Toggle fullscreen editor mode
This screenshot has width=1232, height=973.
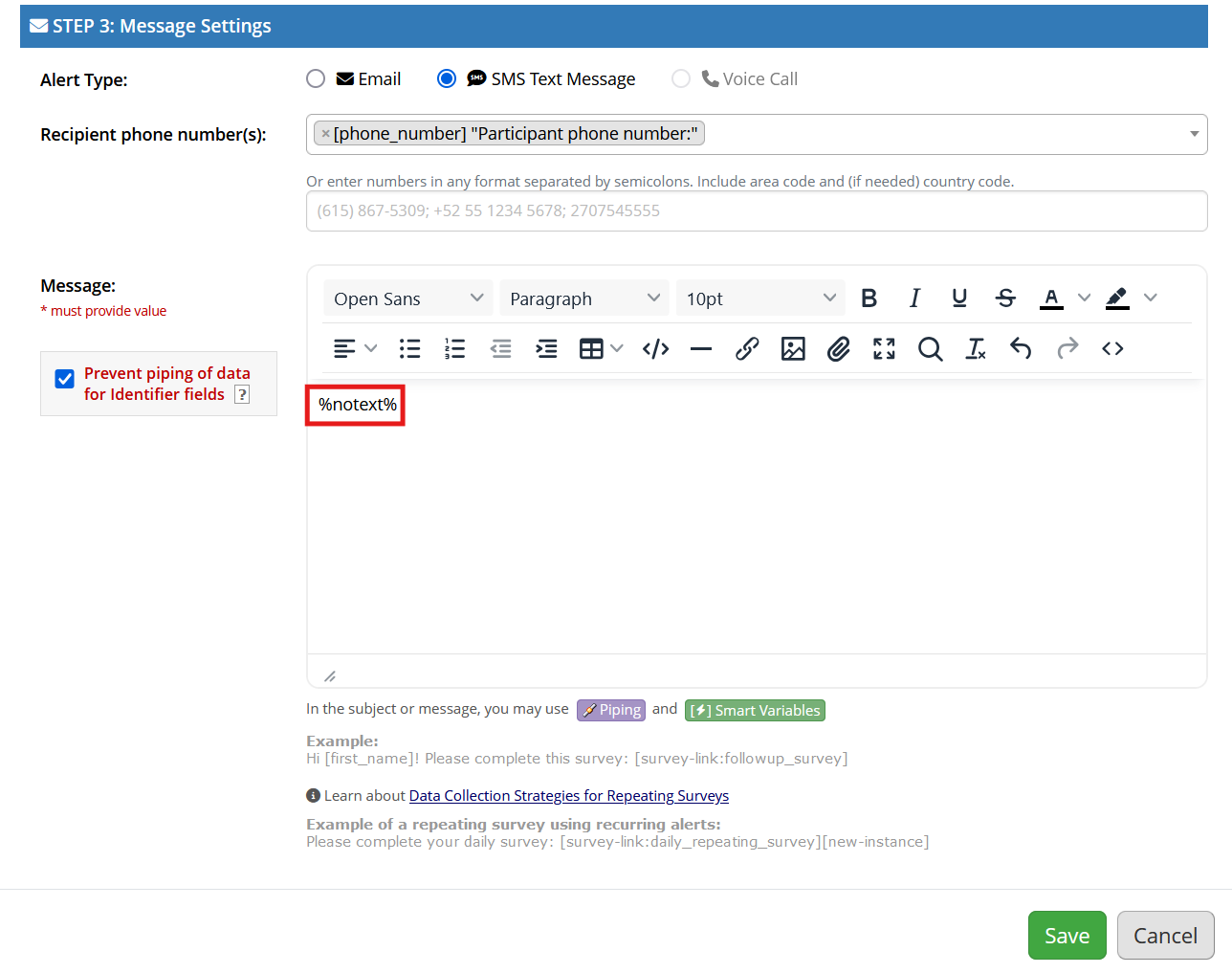(884, 349)
